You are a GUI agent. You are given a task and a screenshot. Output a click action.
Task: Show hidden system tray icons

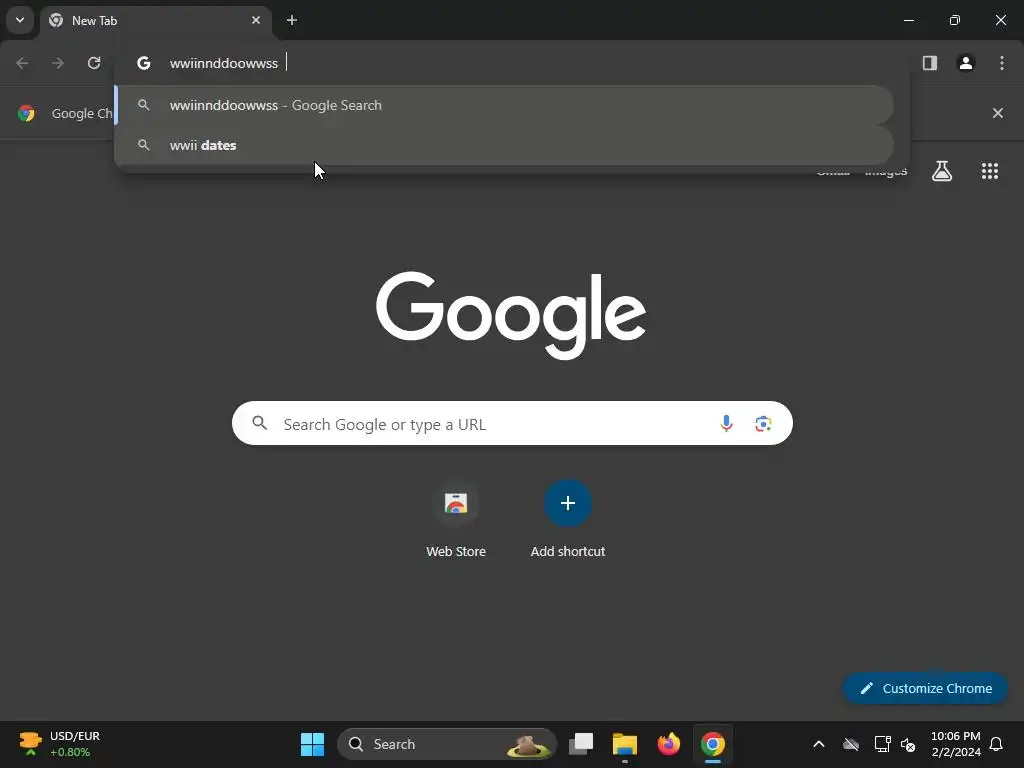click(x=819, y=744)
